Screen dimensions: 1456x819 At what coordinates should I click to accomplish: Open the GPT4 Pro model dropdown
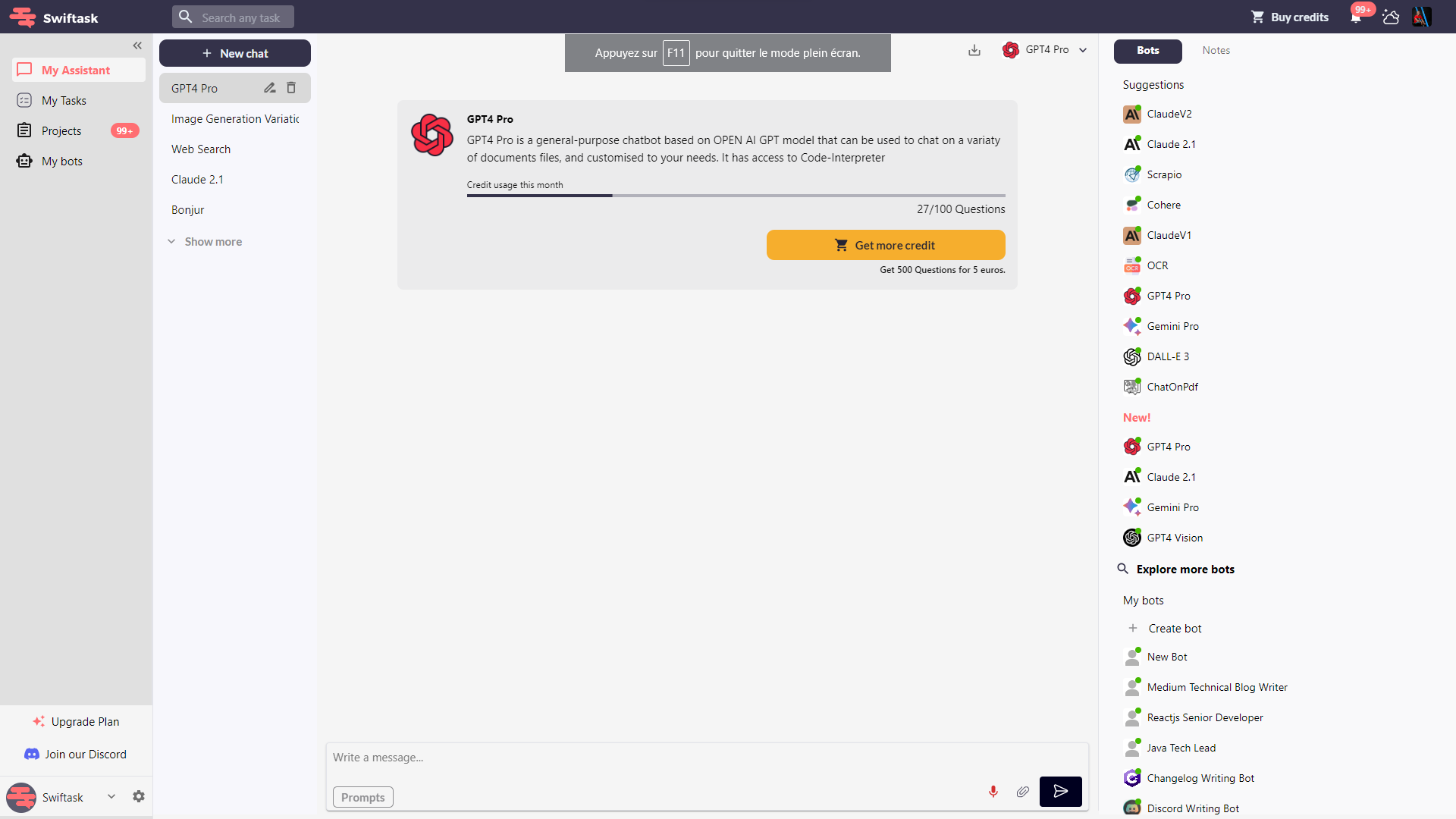click(1083, 50)
